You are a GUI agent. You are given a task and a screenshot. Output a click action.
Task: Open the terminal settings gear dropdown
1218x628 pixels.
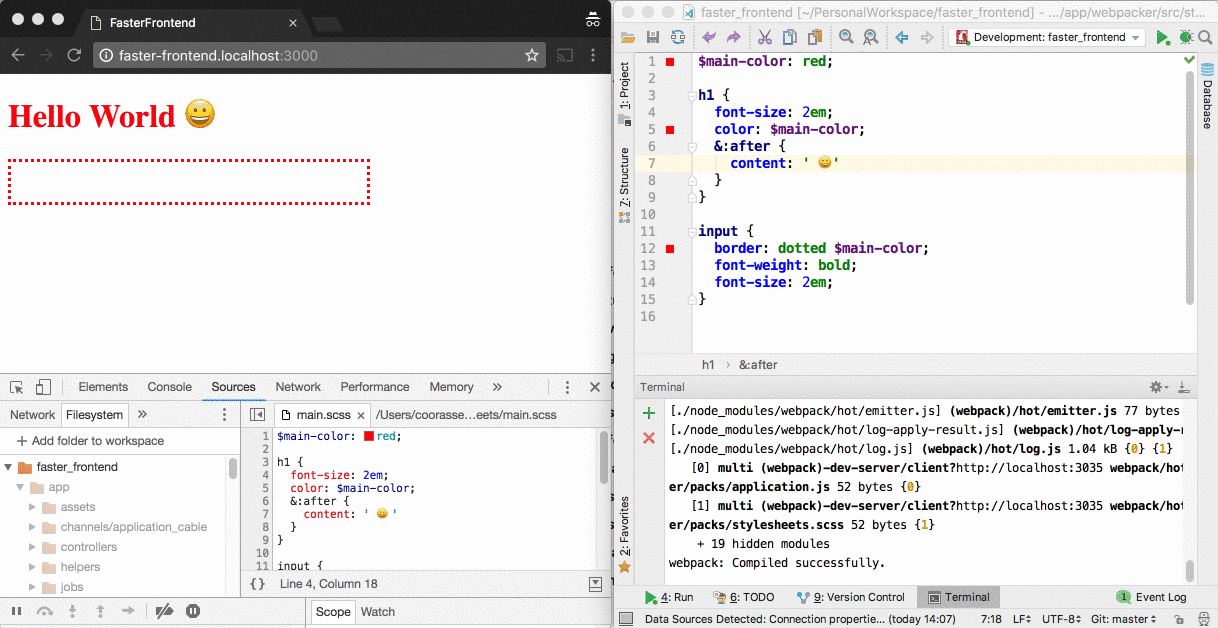[1158, 387]
